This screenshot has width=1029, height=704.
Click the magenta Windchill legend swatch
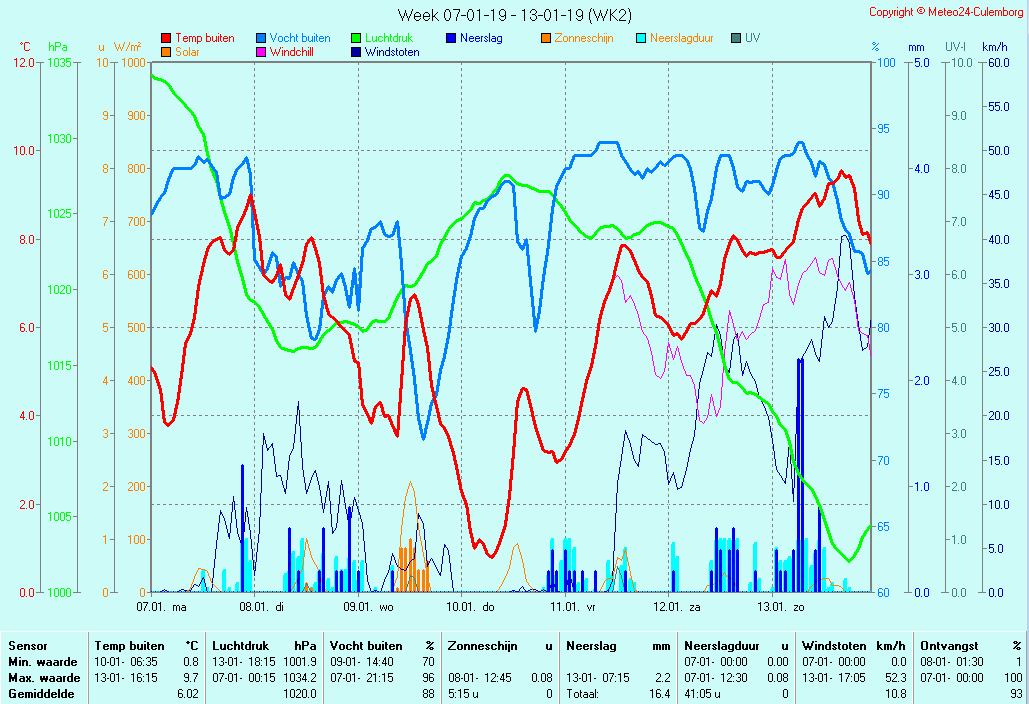pos(261,52)
